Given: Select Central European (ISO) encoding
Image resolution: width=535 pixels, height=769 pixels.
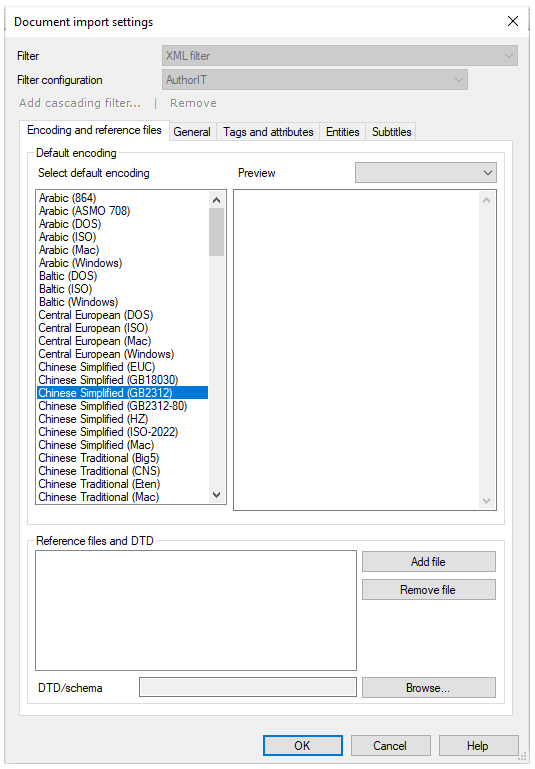Looking at the screenshot, I should coord(123,328).
